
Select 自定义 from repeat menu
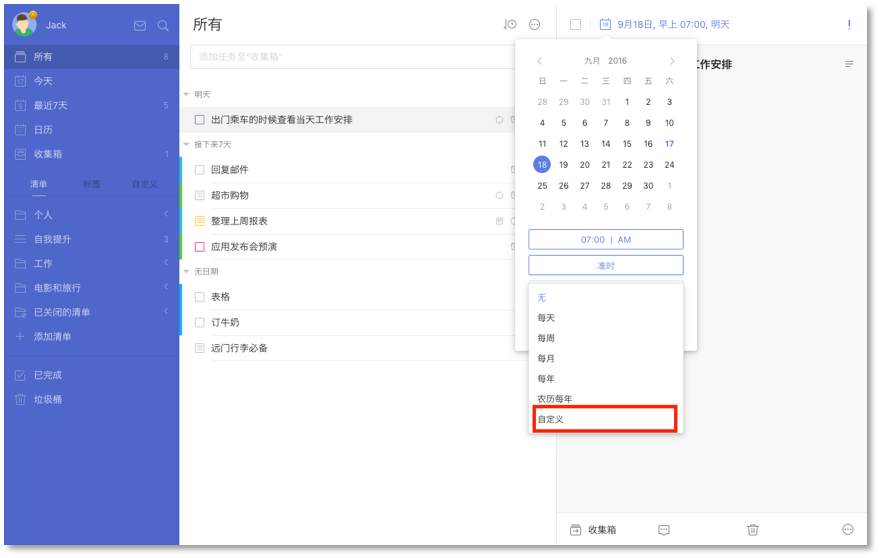[x=605, y=419]
